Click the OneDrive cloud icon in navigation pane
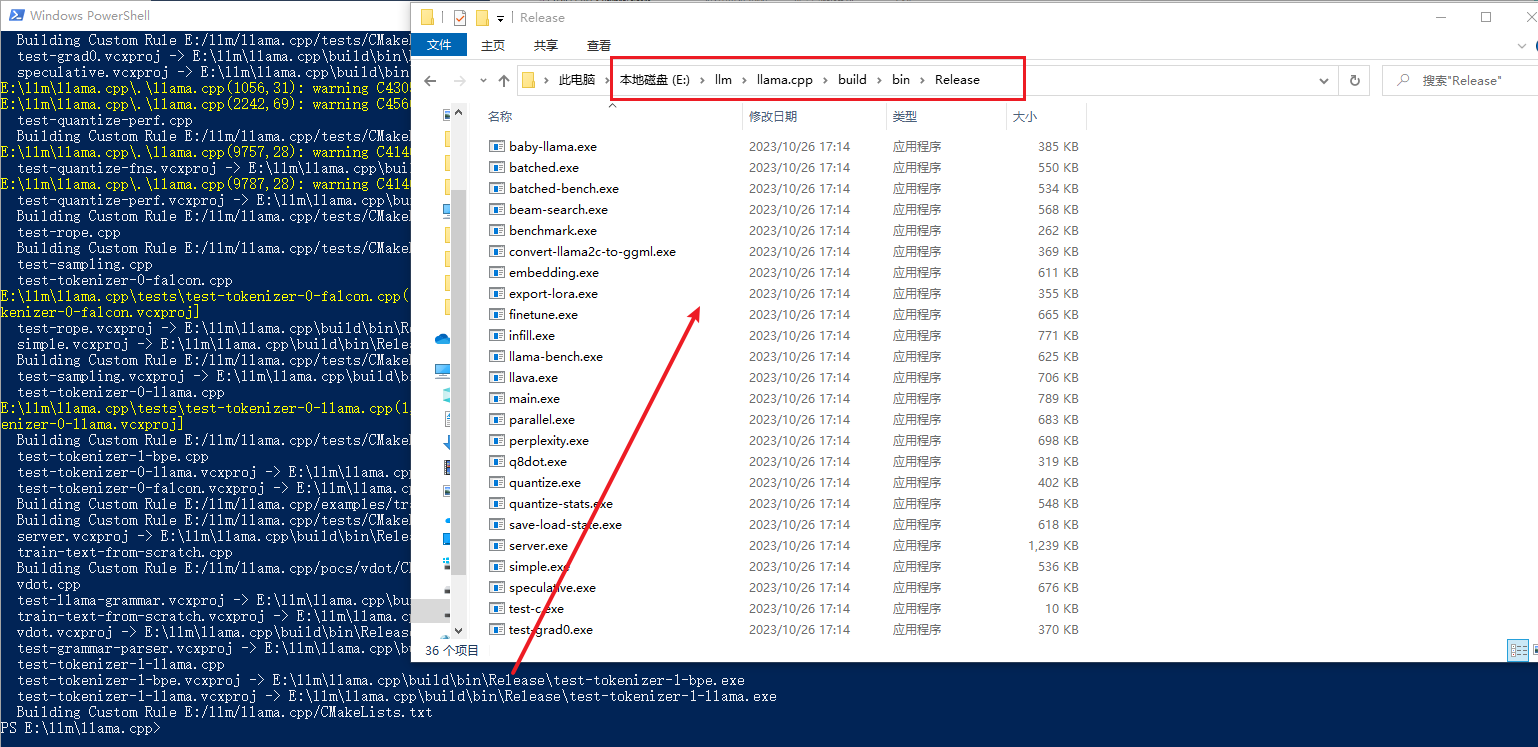1538x747 pixels. pos(442,339)
